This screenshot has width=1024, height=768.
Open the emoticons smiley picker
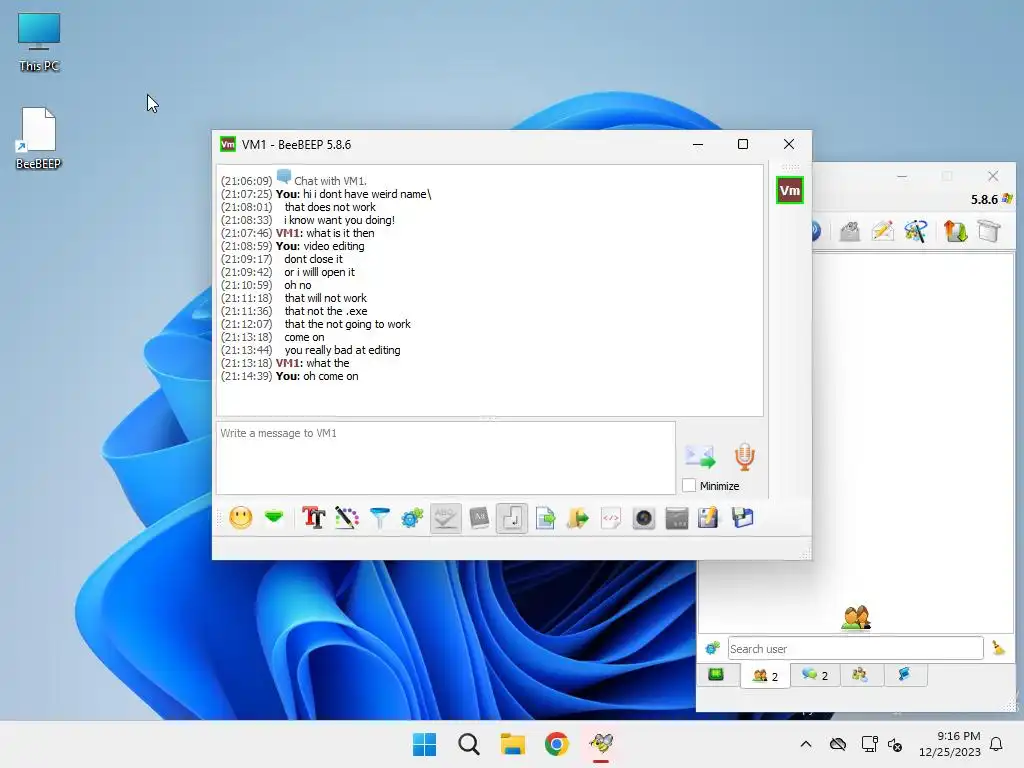pos(241,518)
